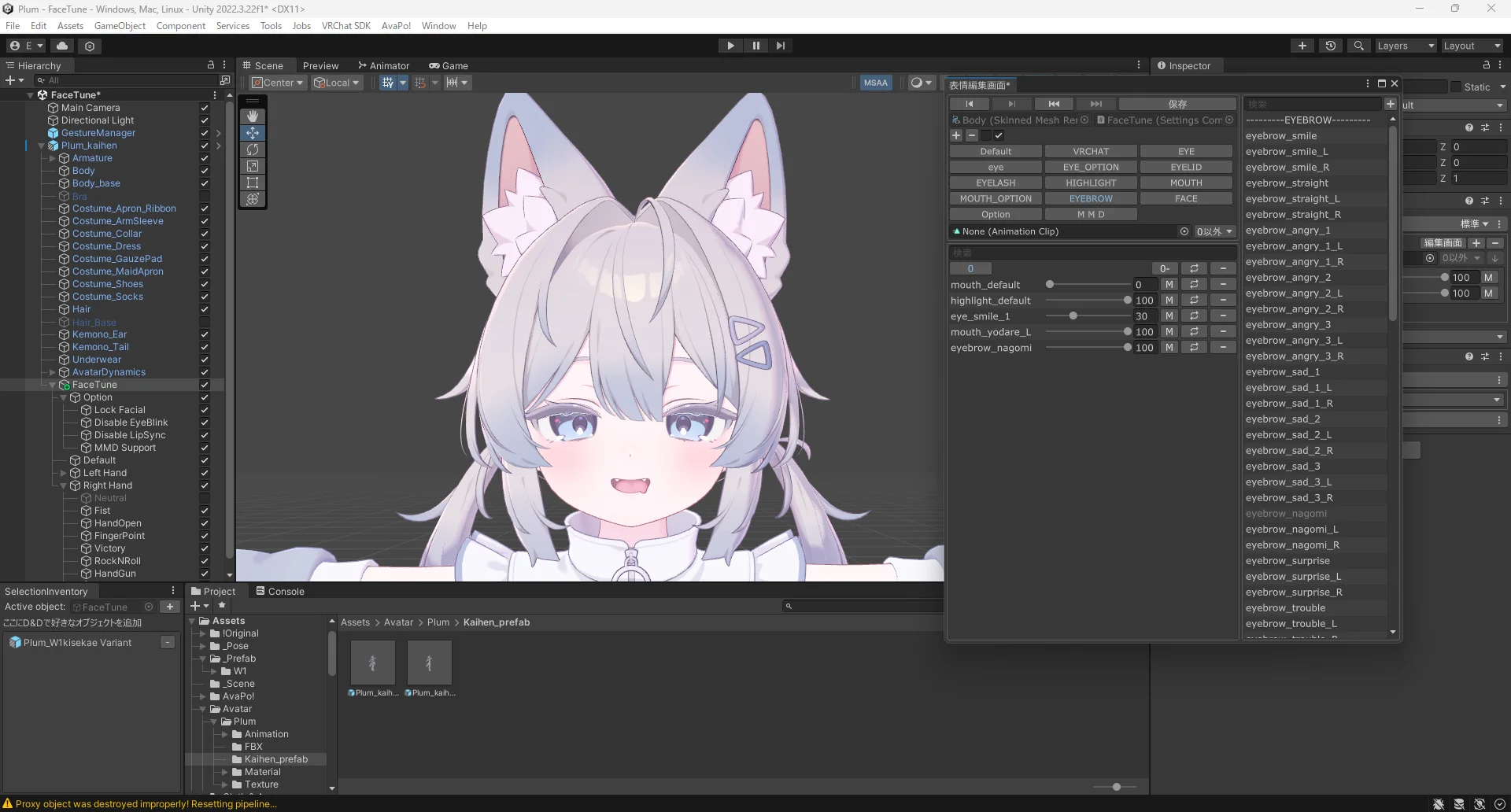Open the AvaPo! menu
Viewport: 1511px width, 812px height.
click(396, 25)
